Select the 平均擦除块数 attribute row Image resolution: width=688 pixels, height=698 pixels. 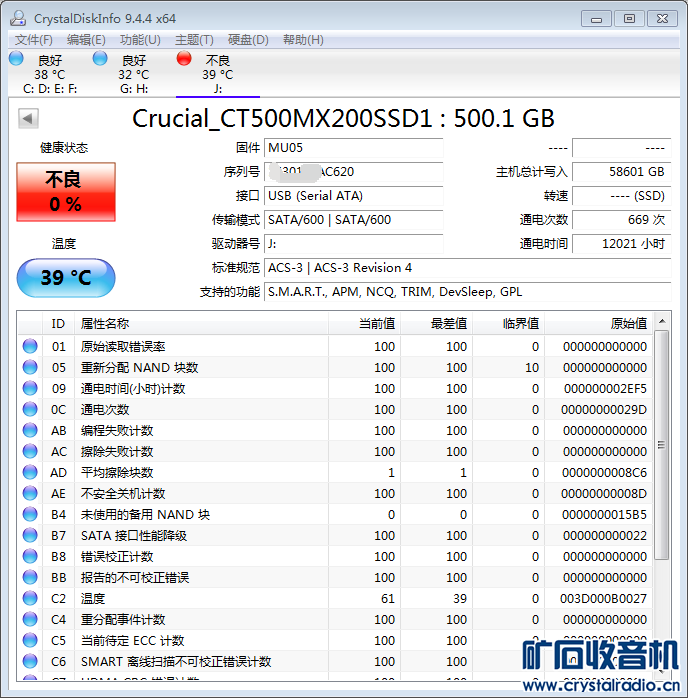tap(335, 472)
